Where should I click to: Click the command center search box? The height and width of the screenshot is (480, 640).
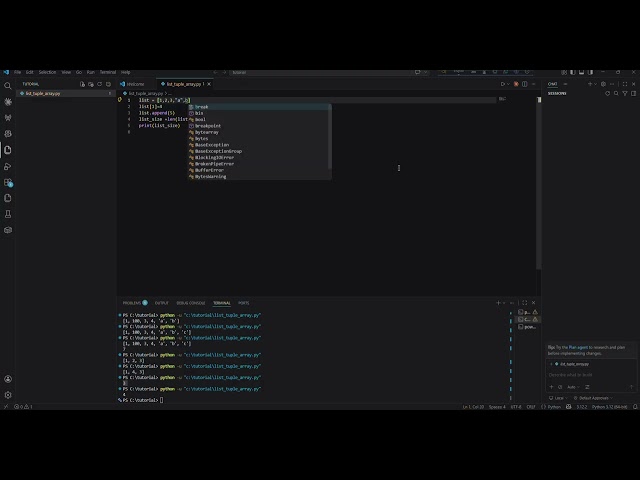pos(320,72)
